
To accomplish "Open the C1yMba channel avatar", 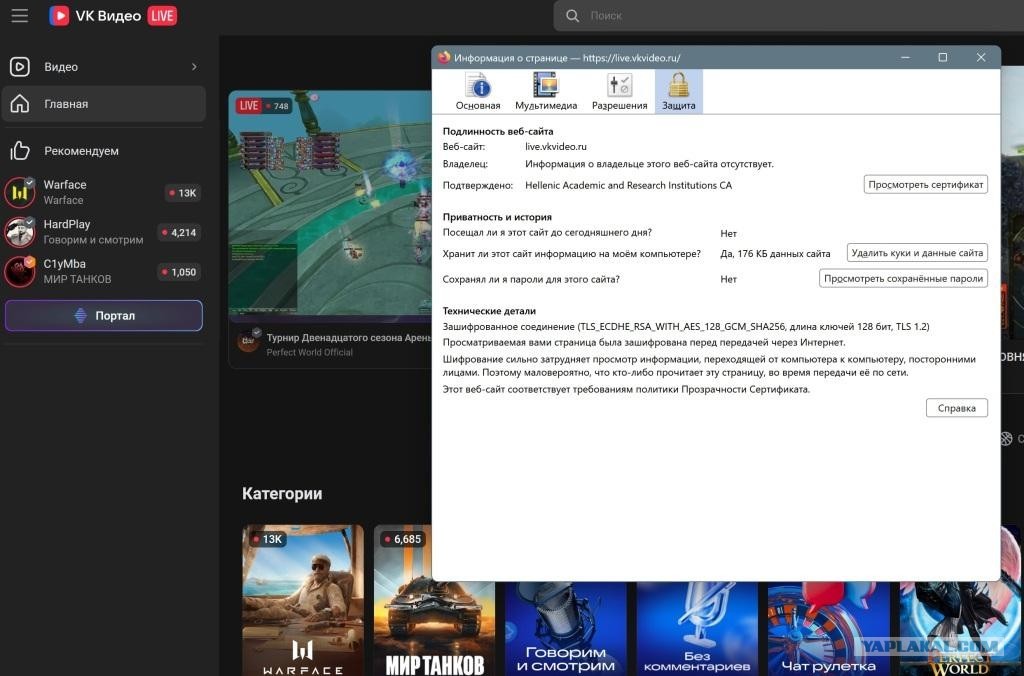I will coord(20,272).
